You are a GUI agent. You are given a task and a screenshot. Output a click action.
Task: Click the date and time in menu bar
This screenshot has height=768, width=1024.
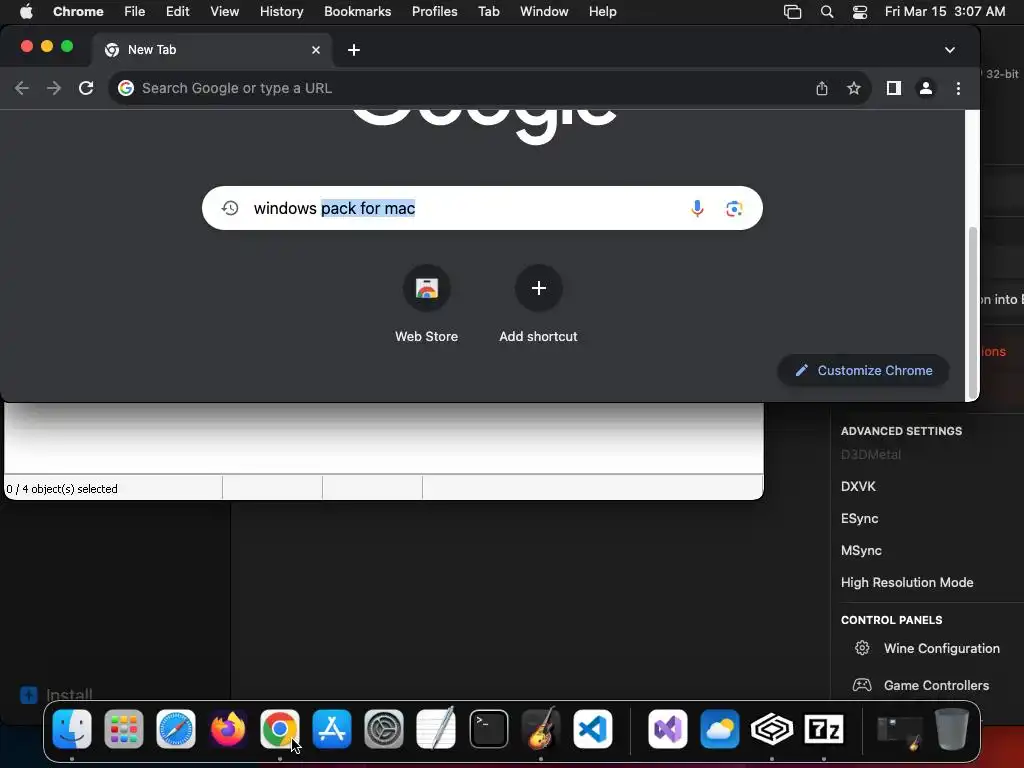[x=944, y=12]
